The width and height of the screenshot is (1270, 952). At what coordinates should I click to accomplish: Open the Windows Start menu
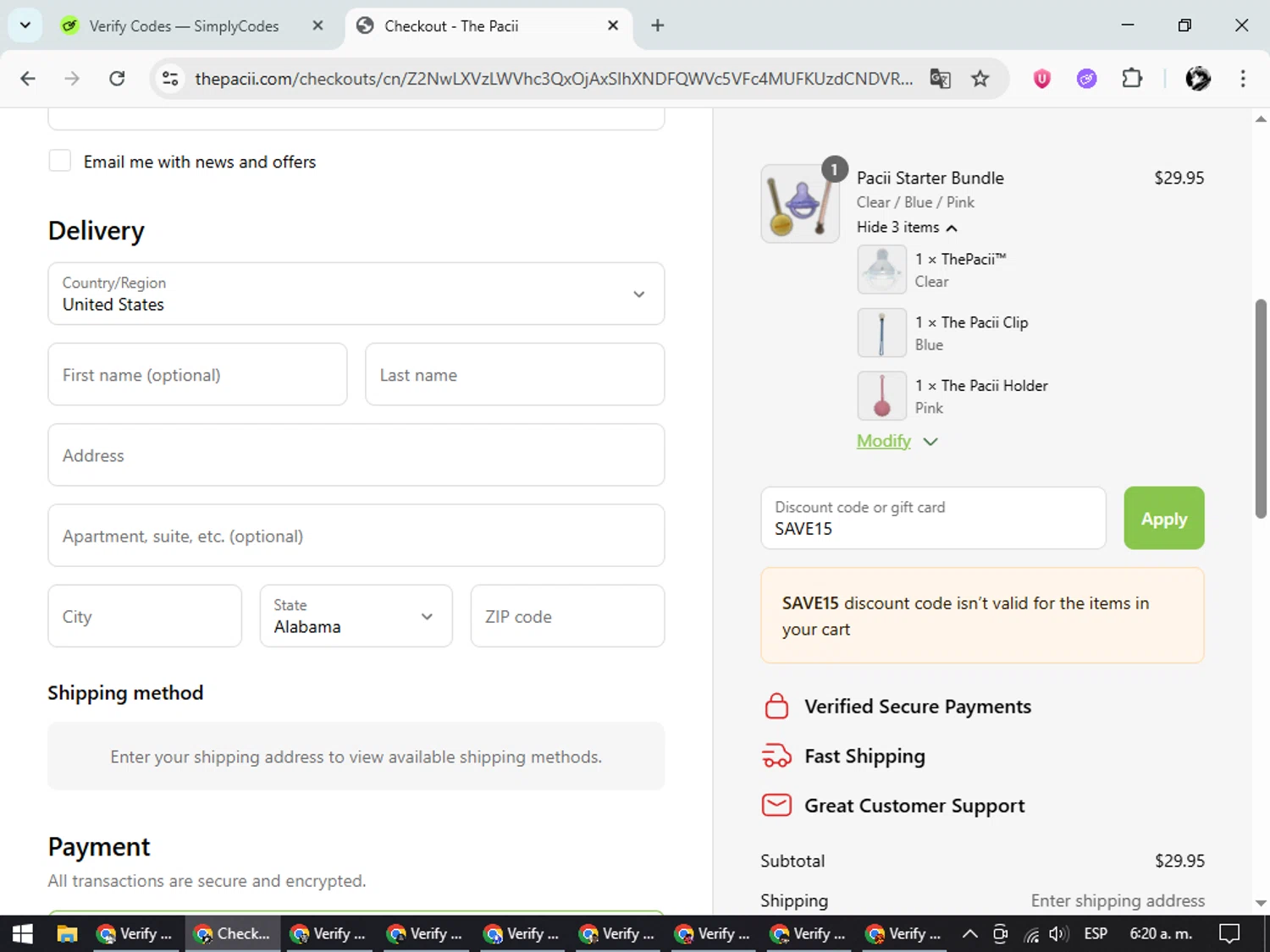[23, 933]
